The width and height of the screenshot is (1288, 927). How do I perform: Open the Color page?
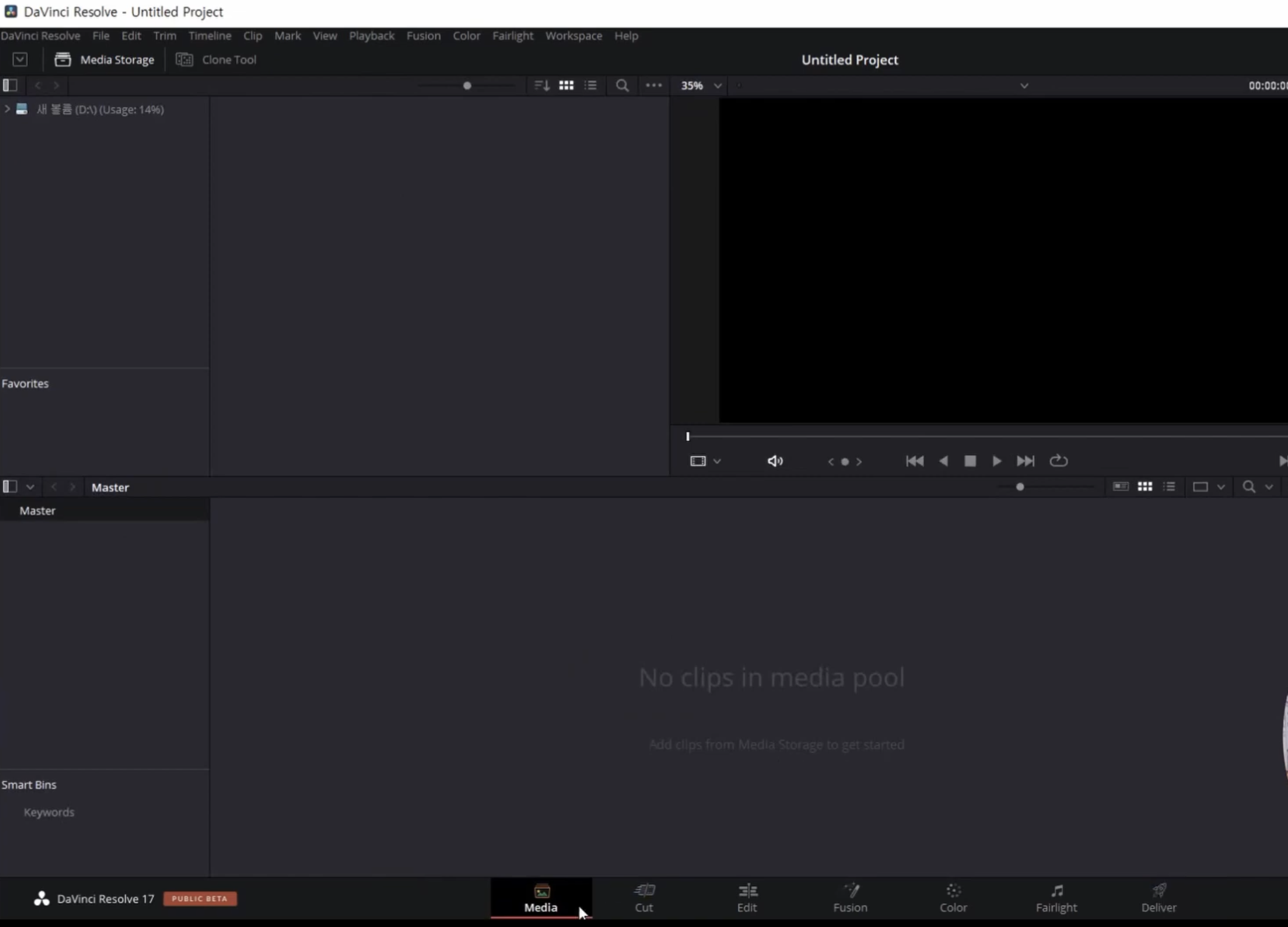tap(953, 898)
